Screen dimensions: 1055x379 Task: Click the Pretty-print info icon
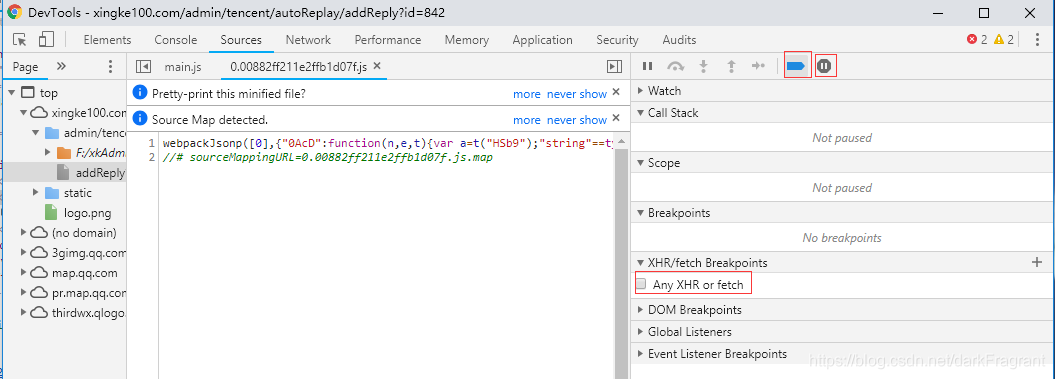140,93
